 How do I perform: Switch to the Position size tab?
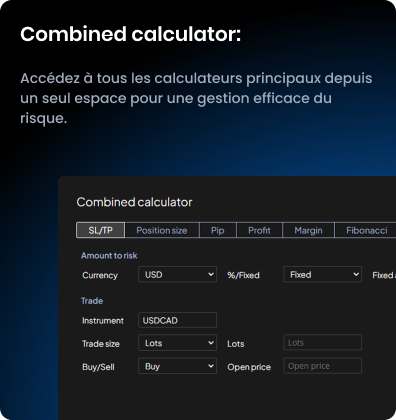click(162, 230)
